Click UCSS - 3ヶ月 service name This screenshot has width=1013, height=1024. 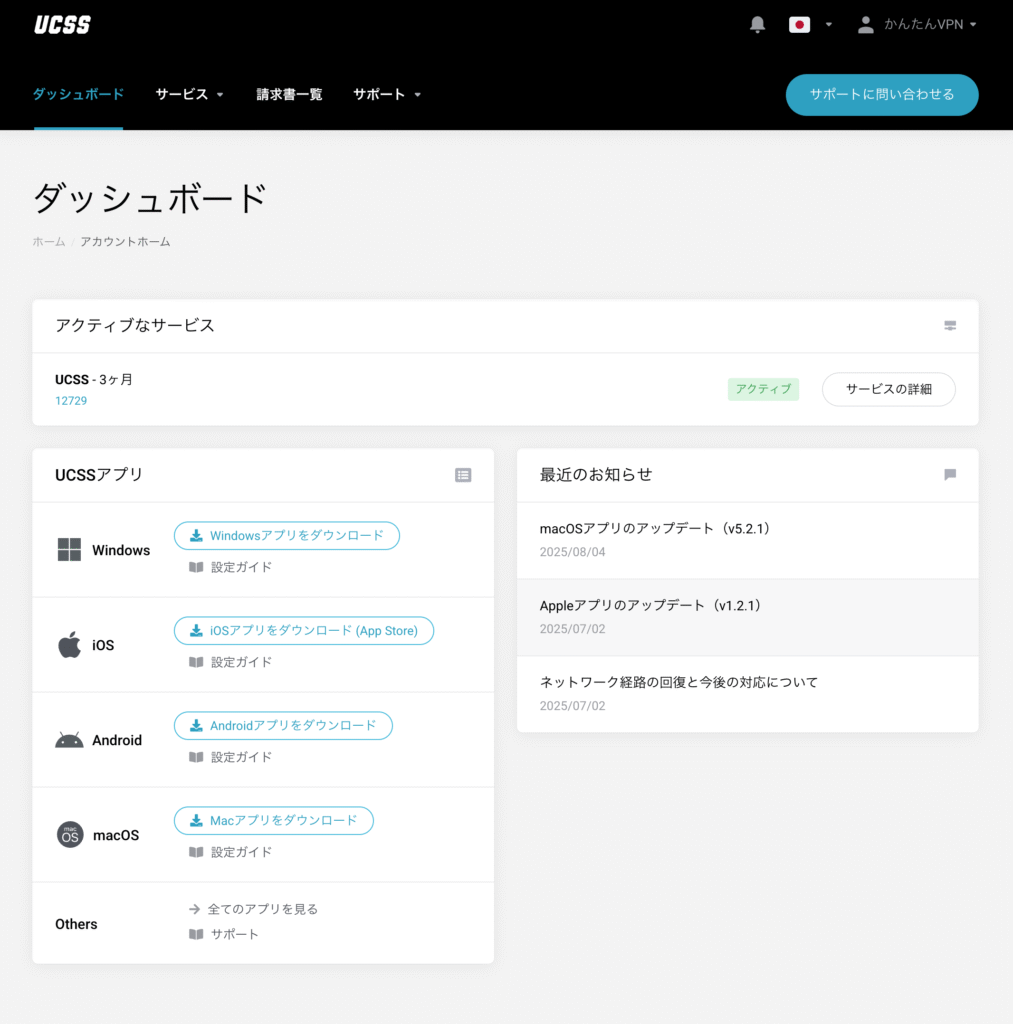pos(94,379)
